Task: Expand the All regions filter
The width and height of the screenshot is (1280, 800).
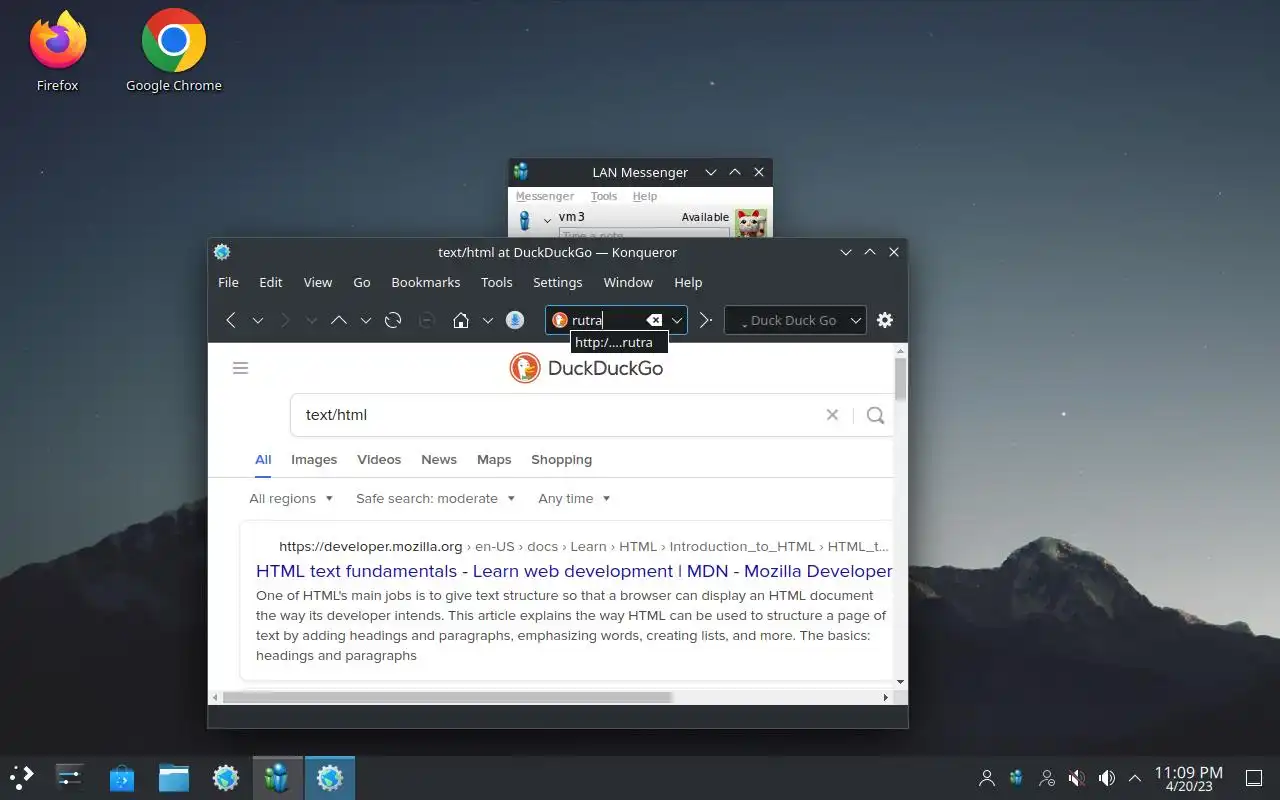Action: 291,498
